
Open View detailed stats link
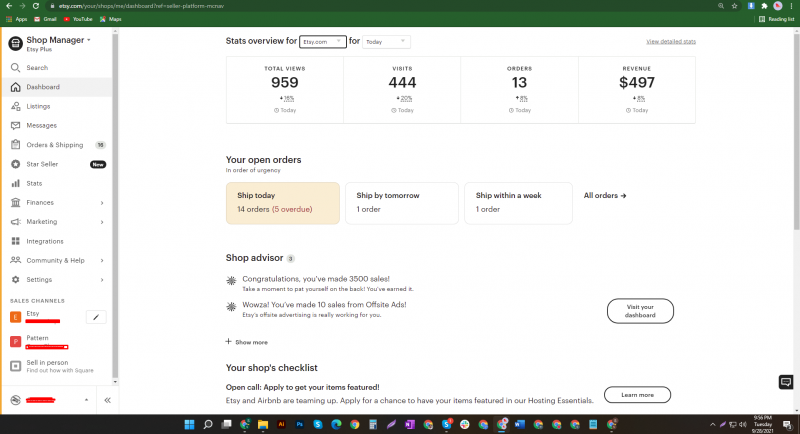tap(671, 41)
